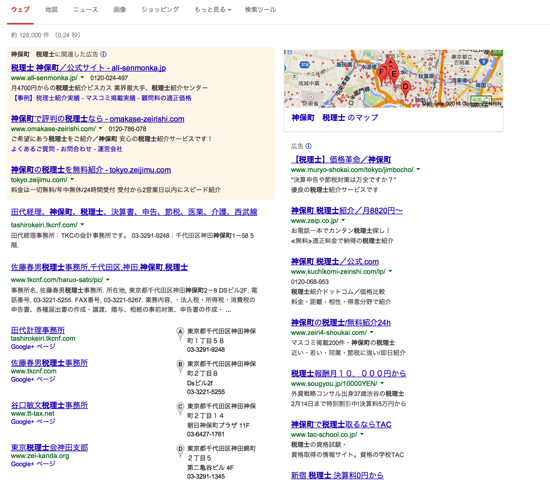550x480 pixels.
Task: Open Google+ ページ under www.tt-tax.net
Action: [x=33, y=422]
